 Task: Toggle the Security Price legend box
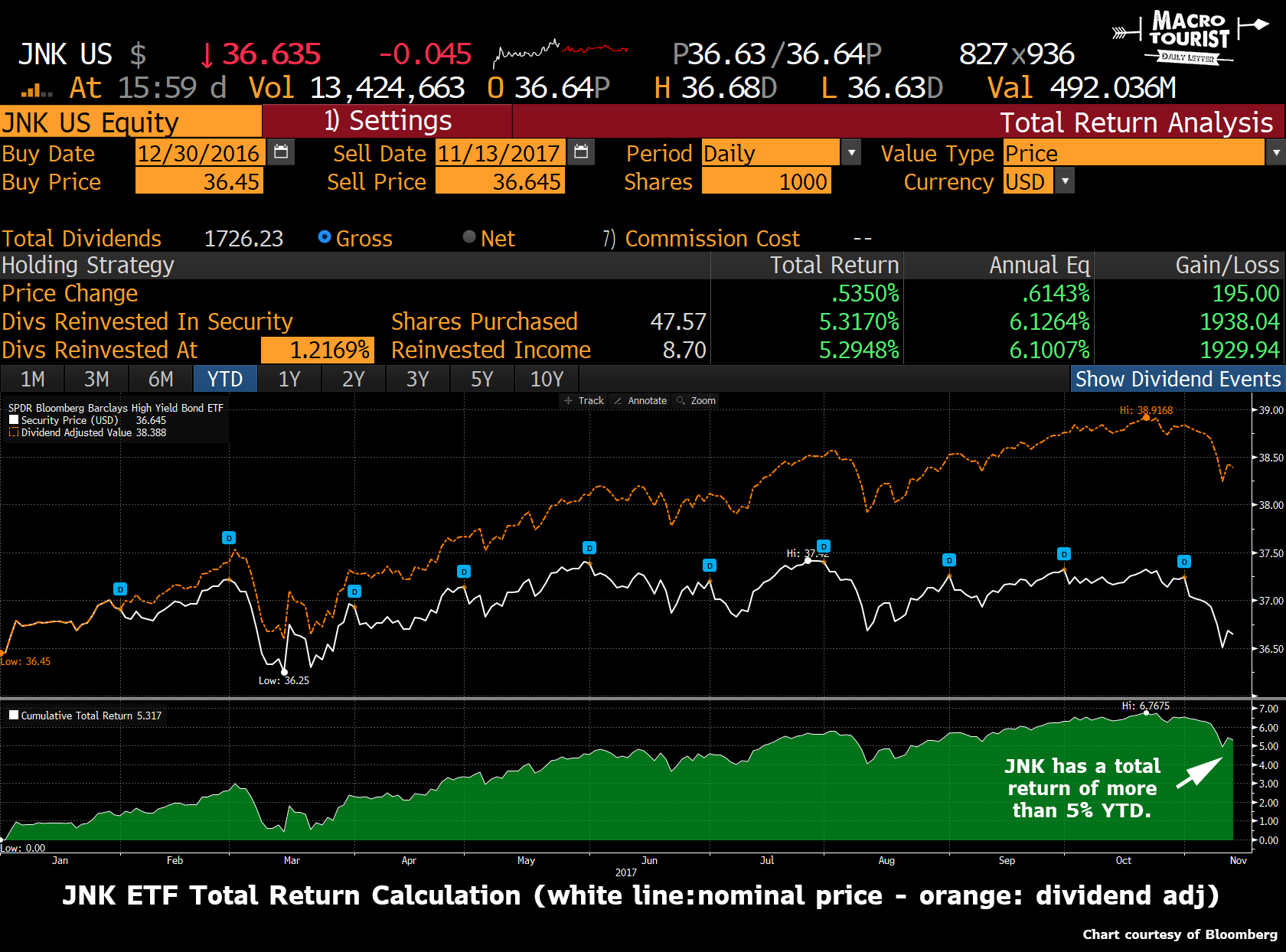click(14, 420)
